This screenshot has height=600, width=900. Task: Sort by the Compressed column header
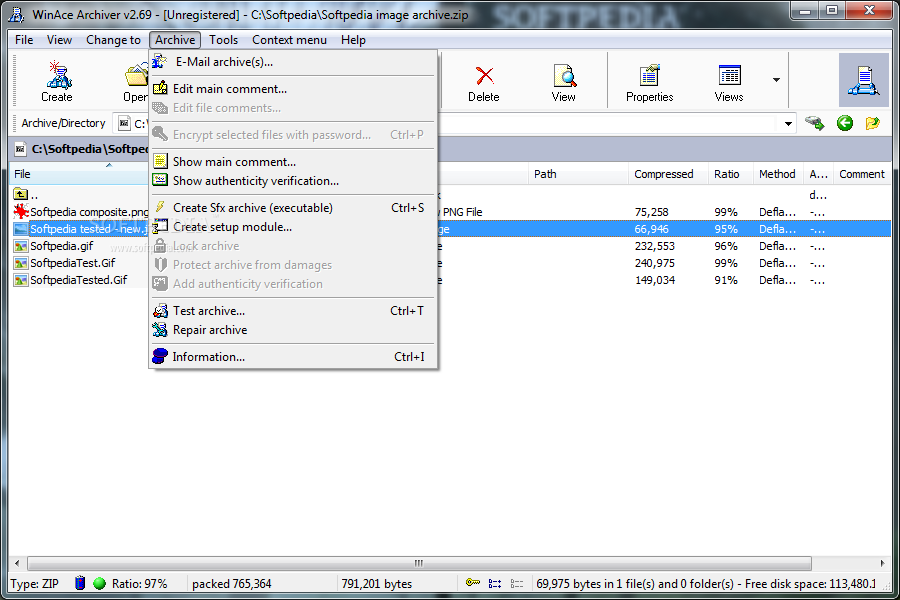click(x=668, y=174)
